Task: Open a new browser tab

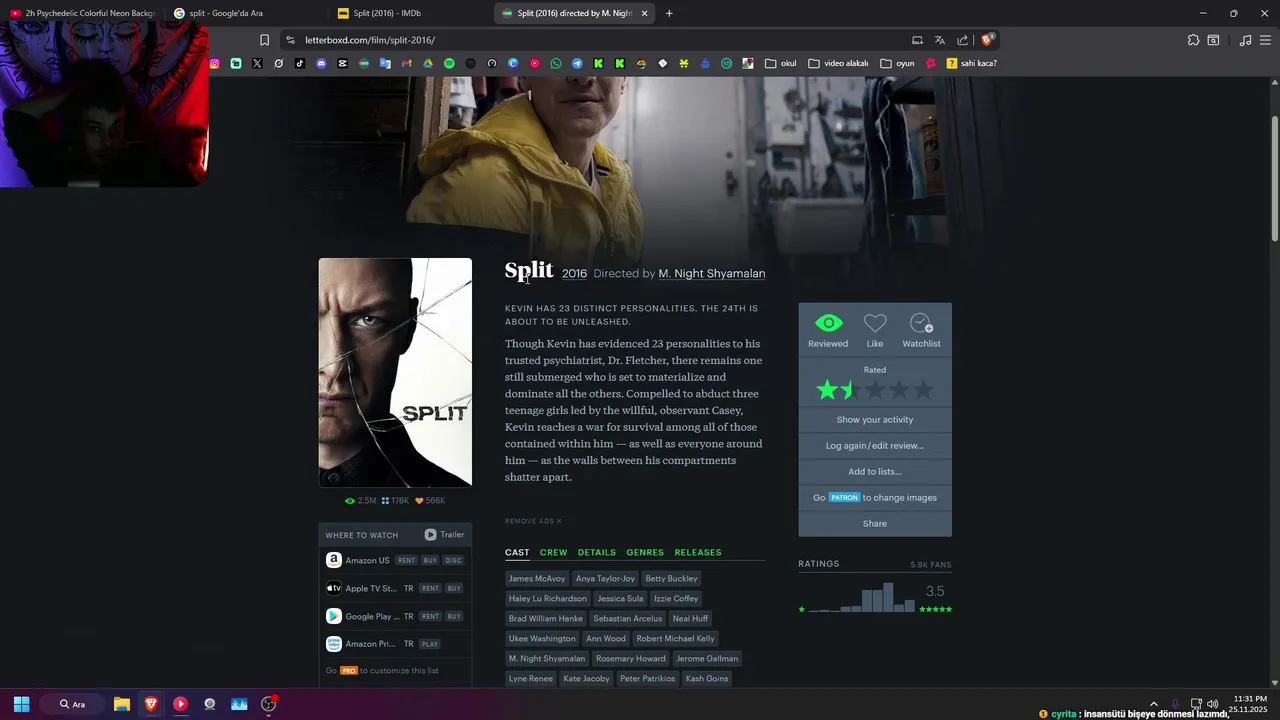Action: click(x=669, y=13)
